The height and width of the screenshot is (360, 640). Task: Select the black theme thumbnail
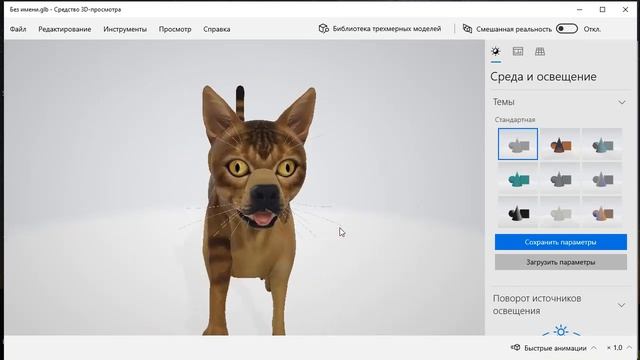tap(518, 212)
